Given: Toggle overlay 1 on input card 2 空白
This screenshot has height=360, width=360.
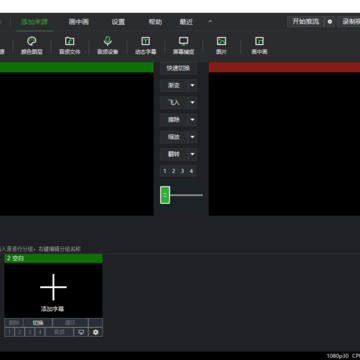Looking at the screenshot, I should [x=9, y=332].
